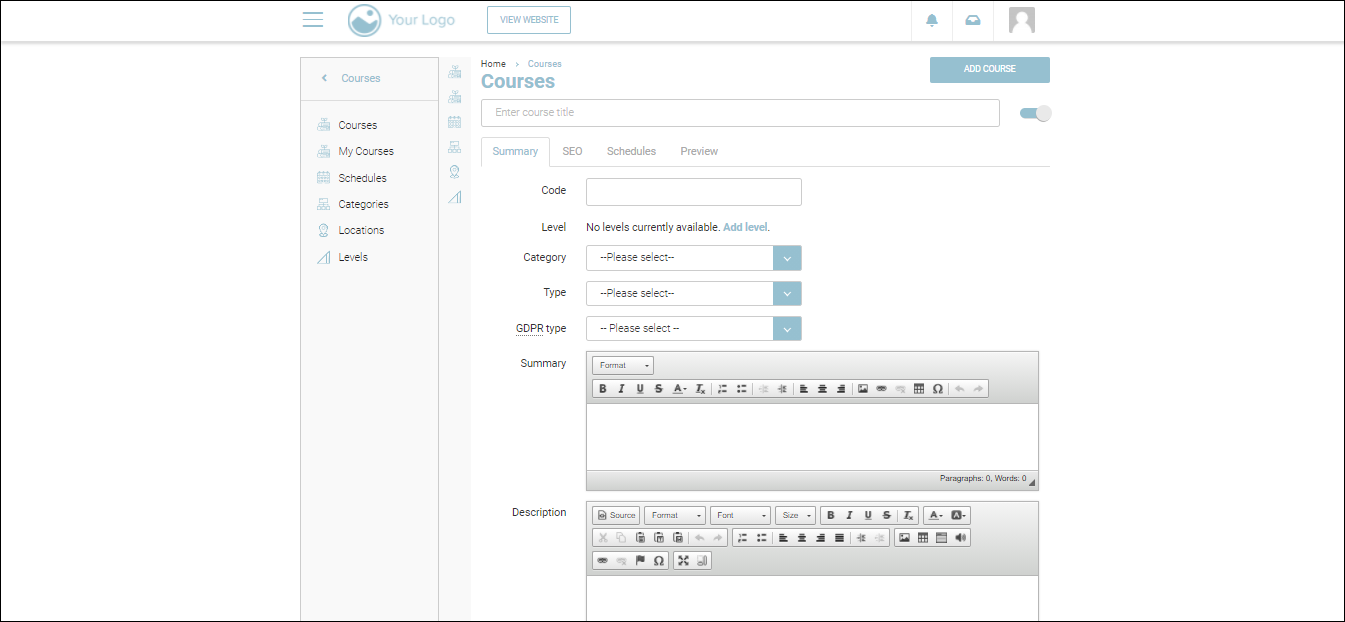The width and height of the screenshot is (1345, 622).
Task: Select Locations in the sidebar menu
Action: point(361,230)
